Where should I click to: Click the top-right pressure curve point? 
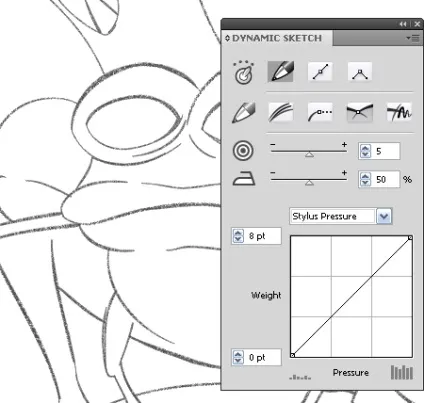(x=410, y=237)
